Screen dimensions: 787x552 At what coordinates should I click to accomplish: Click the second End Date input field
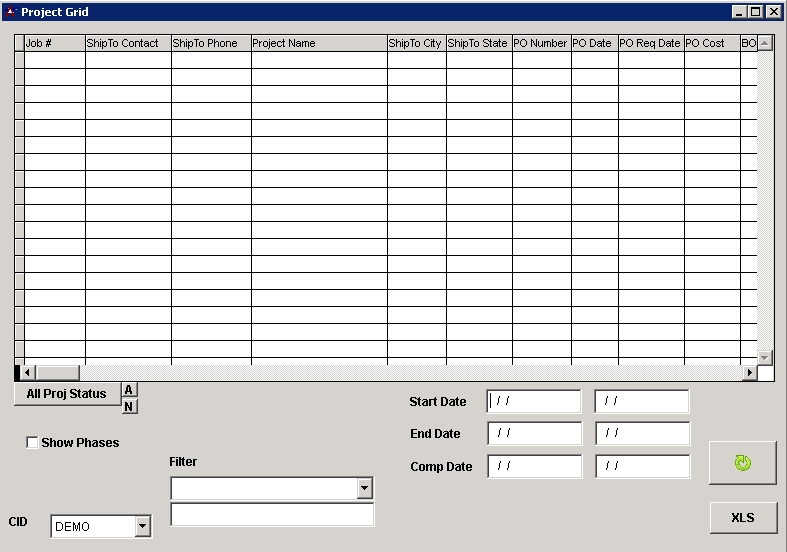pos(642,434)
